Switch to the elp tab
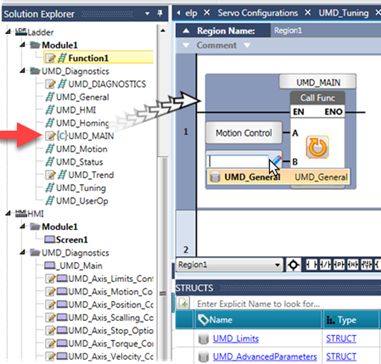 (191, 13)
